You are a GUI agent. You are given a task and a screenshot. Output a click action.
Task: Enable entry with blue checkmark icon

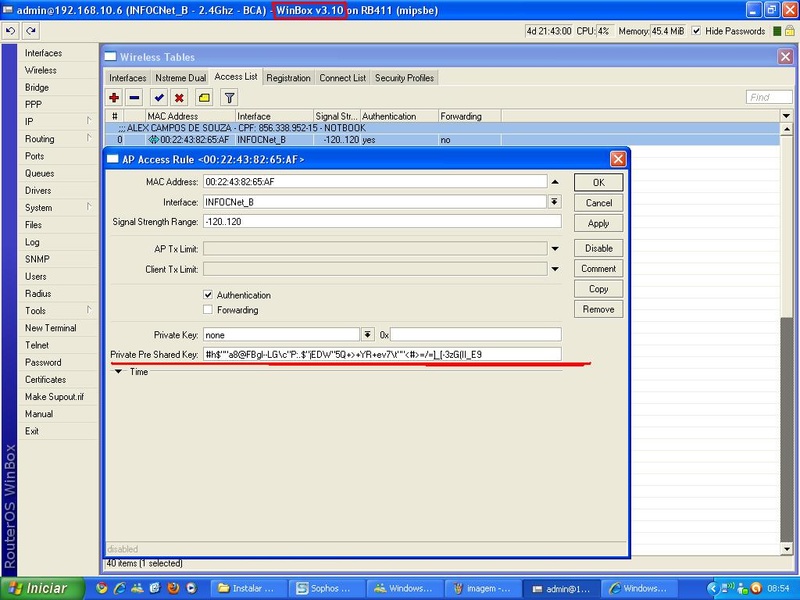coord(159,97)
